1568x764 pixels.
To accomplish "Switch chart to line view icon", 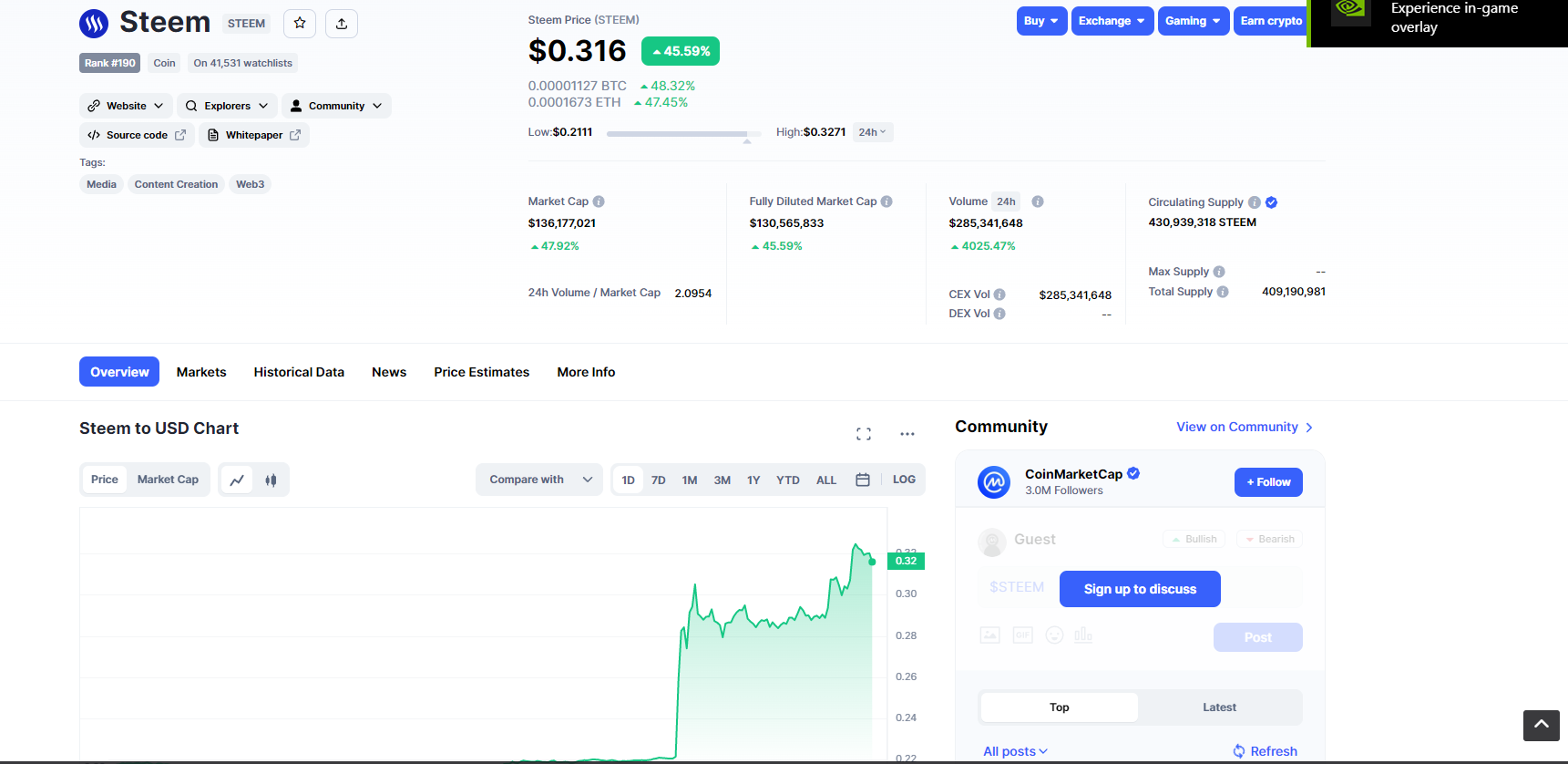I will [237, 480].
